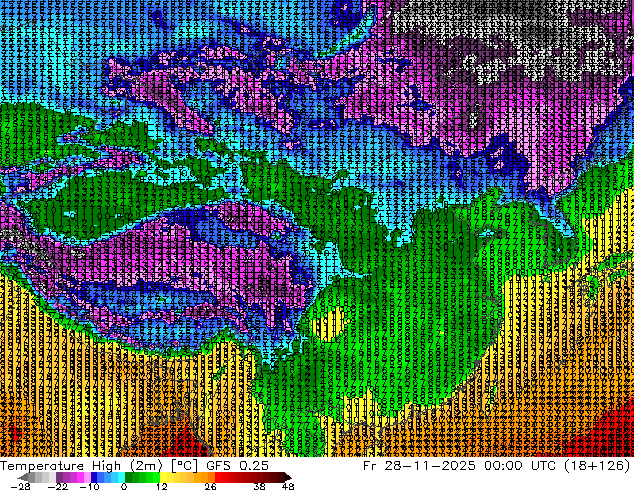Click the gray segment of the temperature legend

pyautogui.click(x=42, y=477)
